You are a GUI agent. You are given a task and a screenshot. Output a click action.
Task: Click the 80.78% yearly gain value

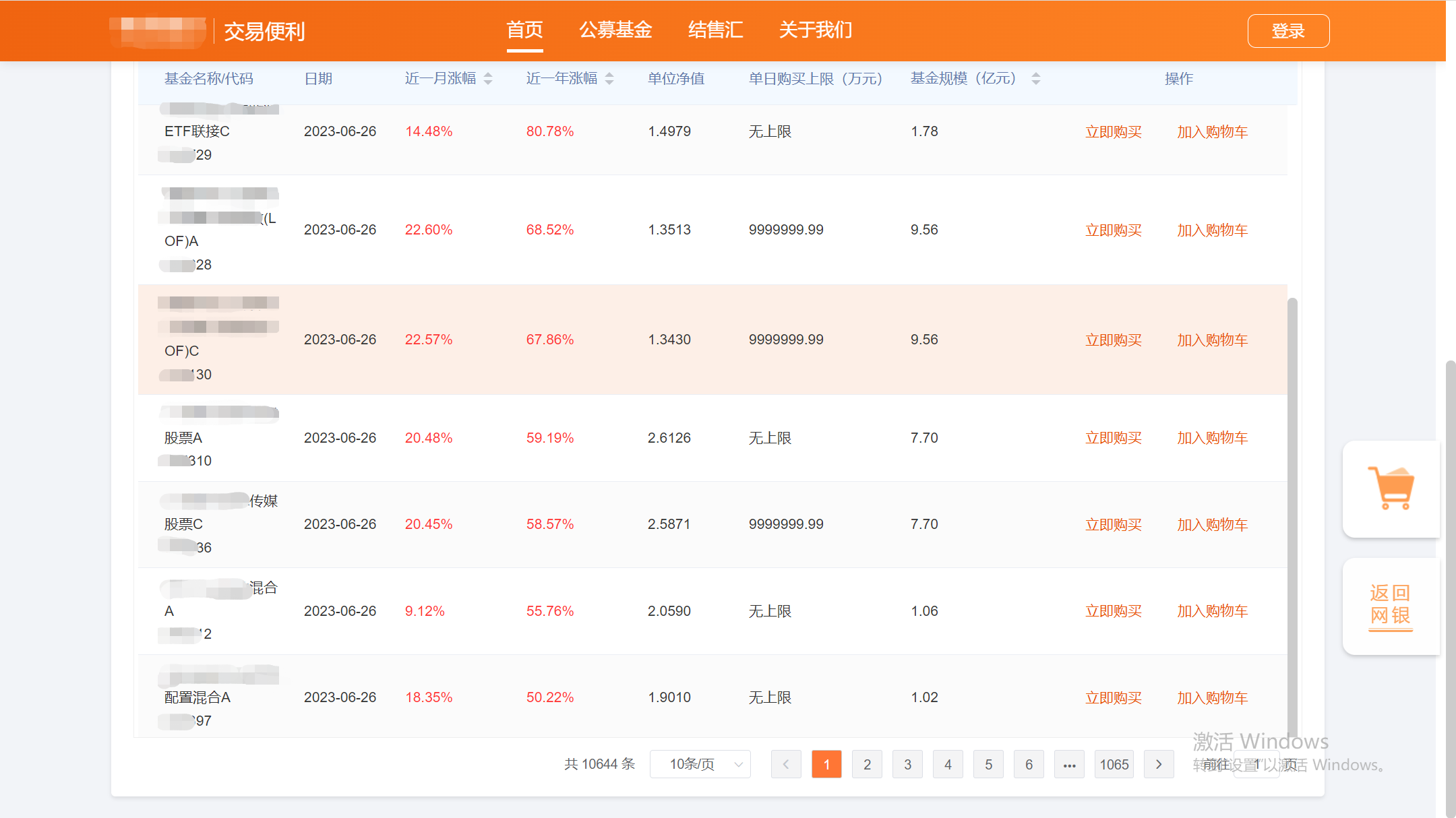pos(550,131)
